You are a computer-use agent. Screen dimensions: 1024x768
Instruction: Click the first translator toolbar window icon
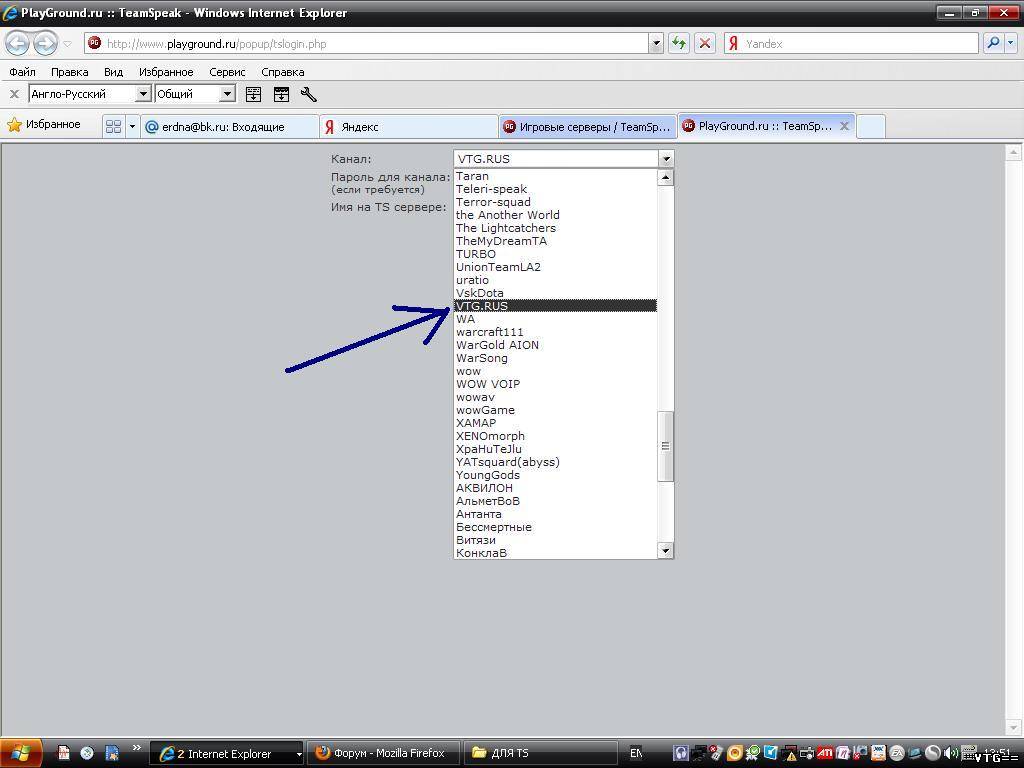pos(253,94)
